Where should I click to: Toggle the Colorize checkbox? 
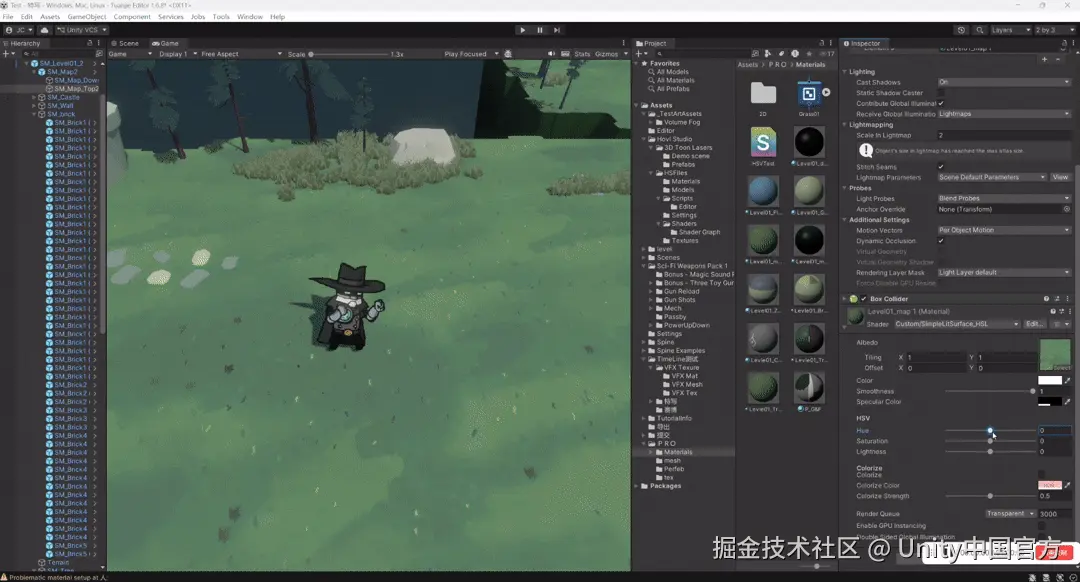pos(1041,474)
